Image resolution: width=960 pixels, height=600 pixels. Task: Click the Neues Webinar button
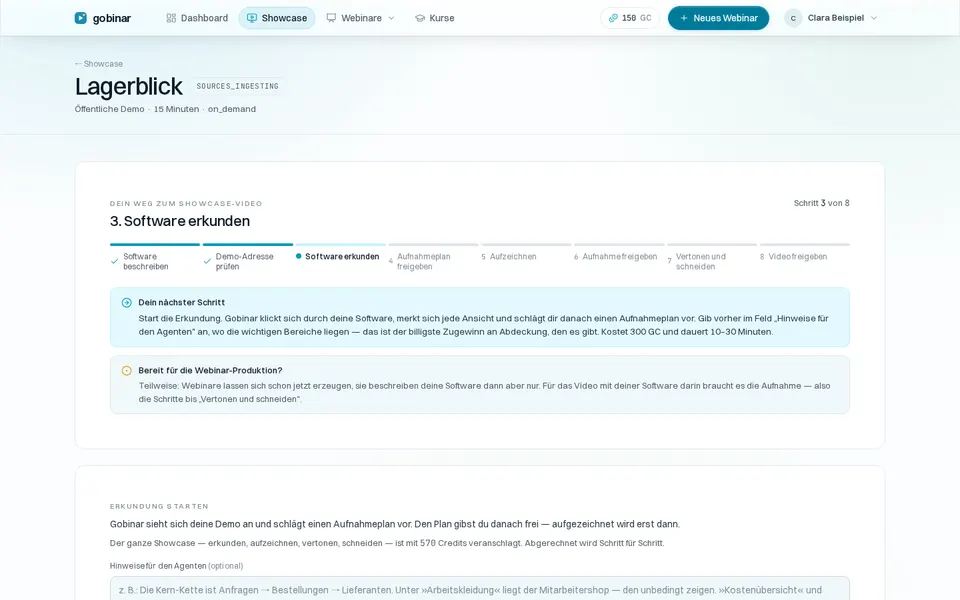pyautogui.click(x=718, y=18)
